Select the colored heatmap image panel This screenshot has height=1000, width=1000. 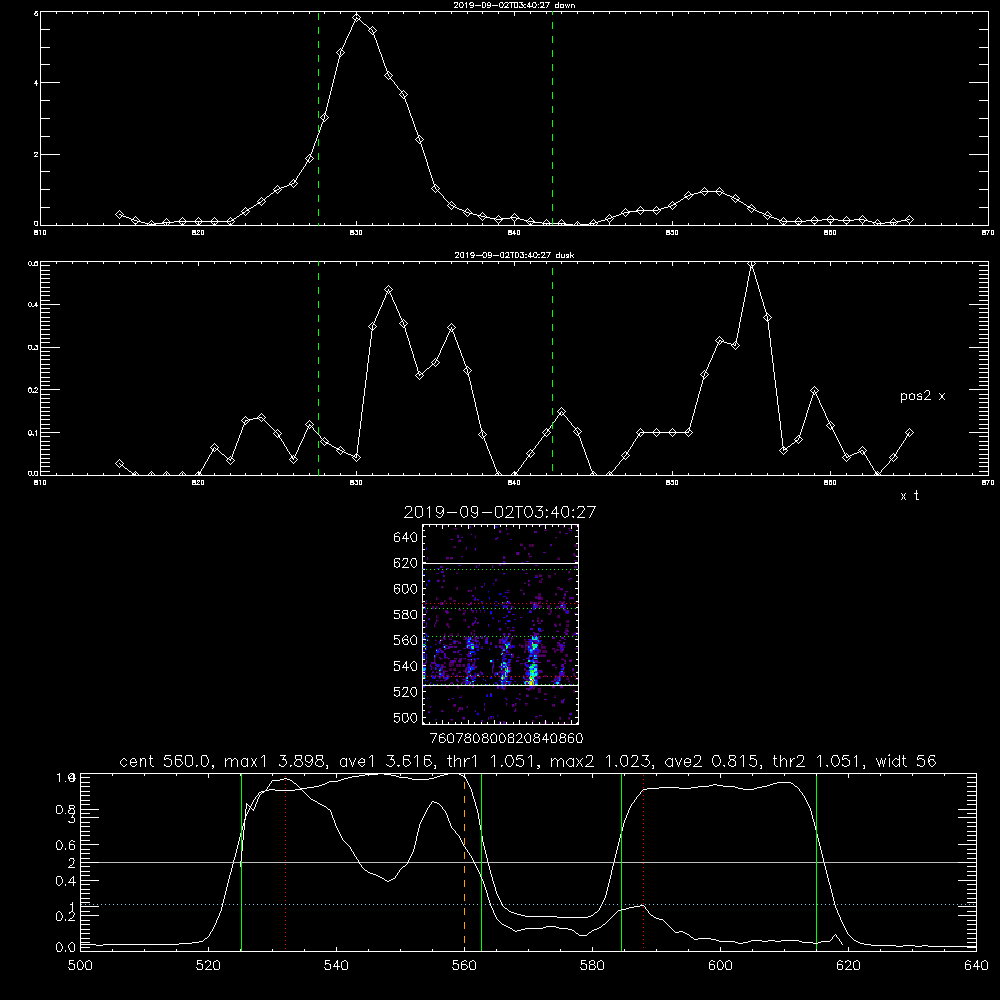pyautogui.click(x=500, y=624)
